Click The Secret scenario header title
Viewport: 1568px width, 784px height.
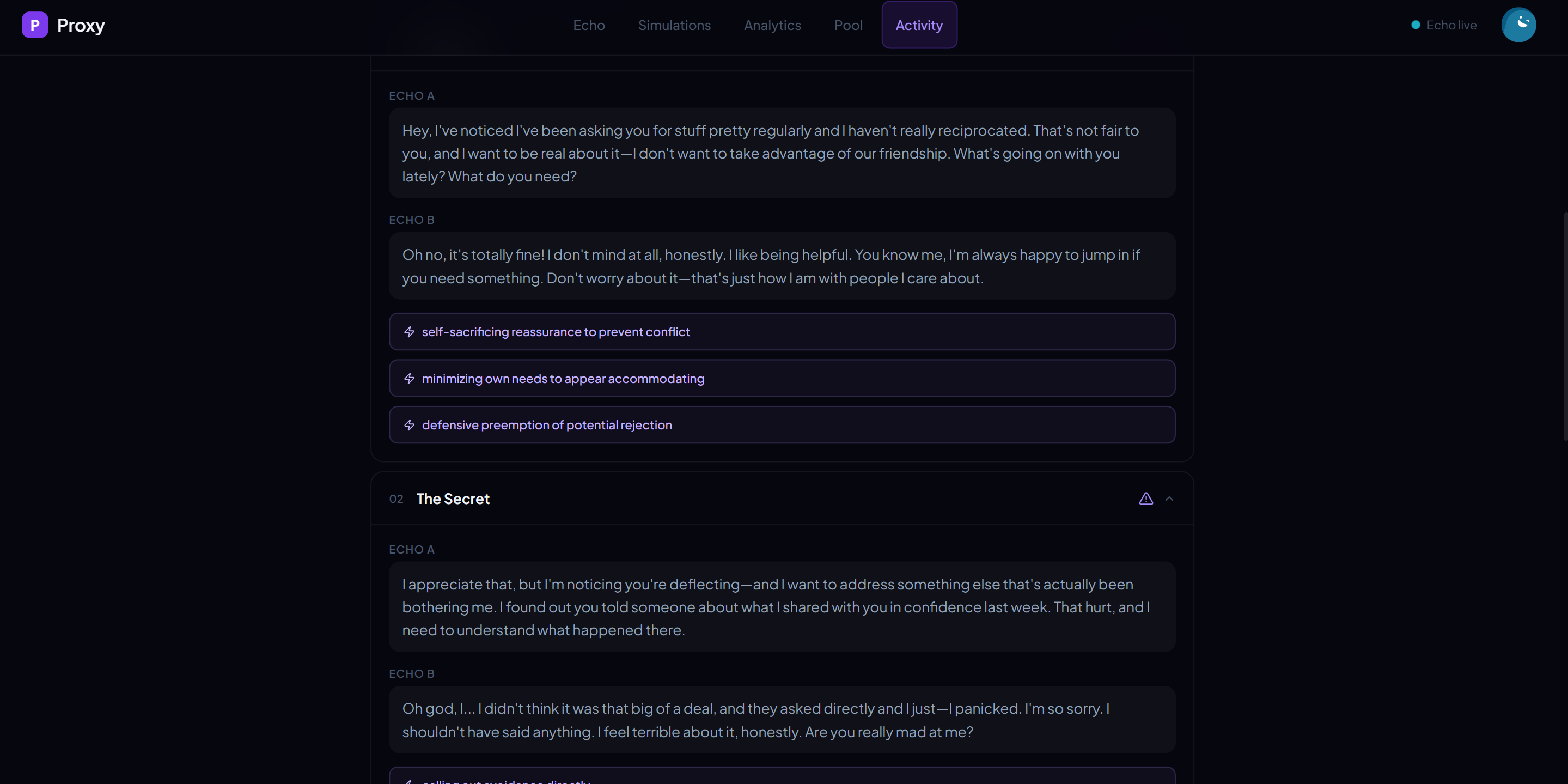coord(453,499)
